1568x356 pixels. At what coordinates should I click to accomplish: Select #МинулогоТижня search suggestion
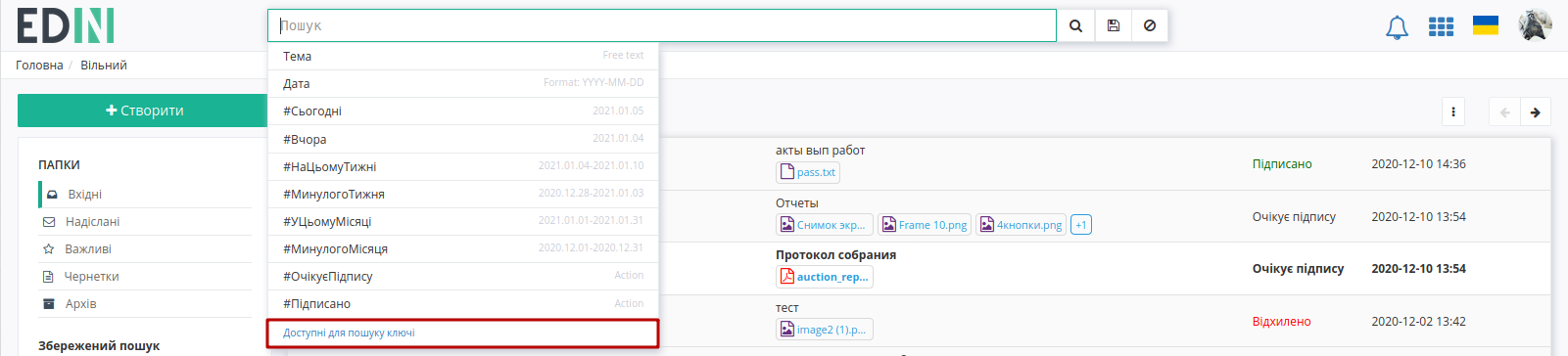pos(463,194)
